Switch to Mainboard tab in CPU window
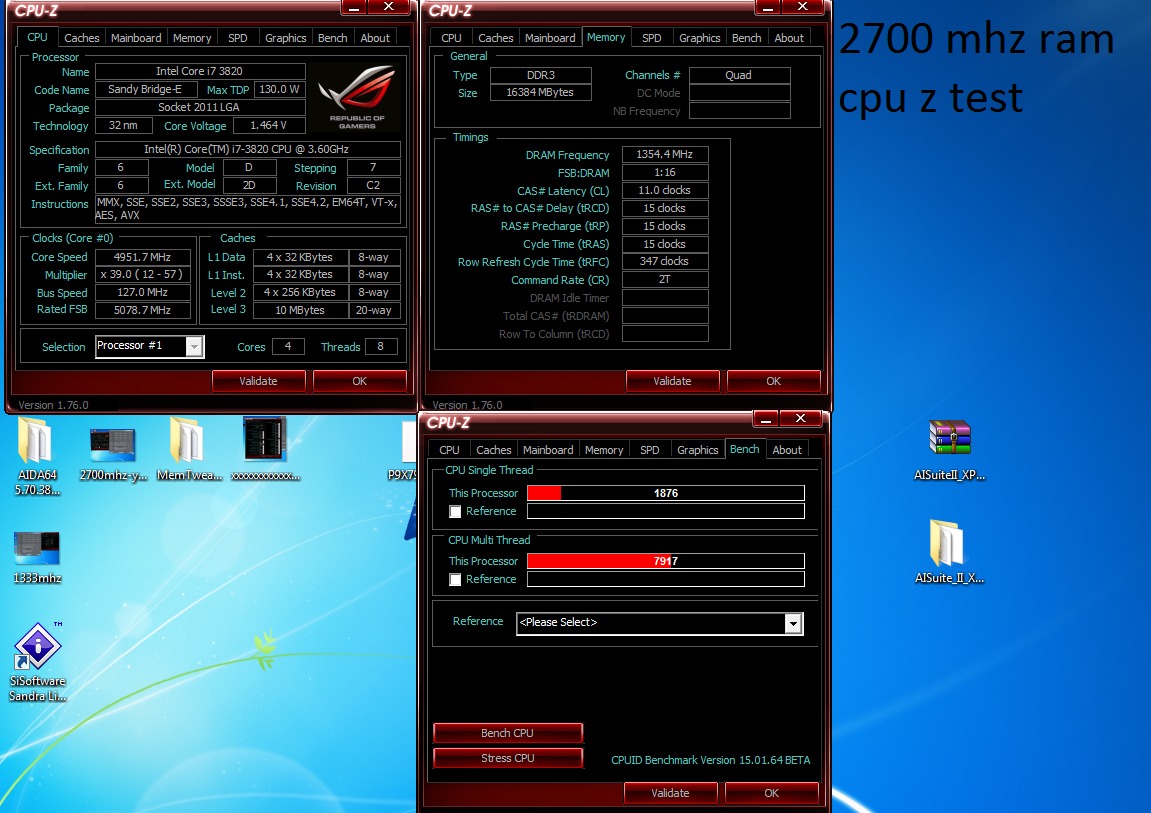The height and width of the screenshot is (813, 1151). [136, 38]
